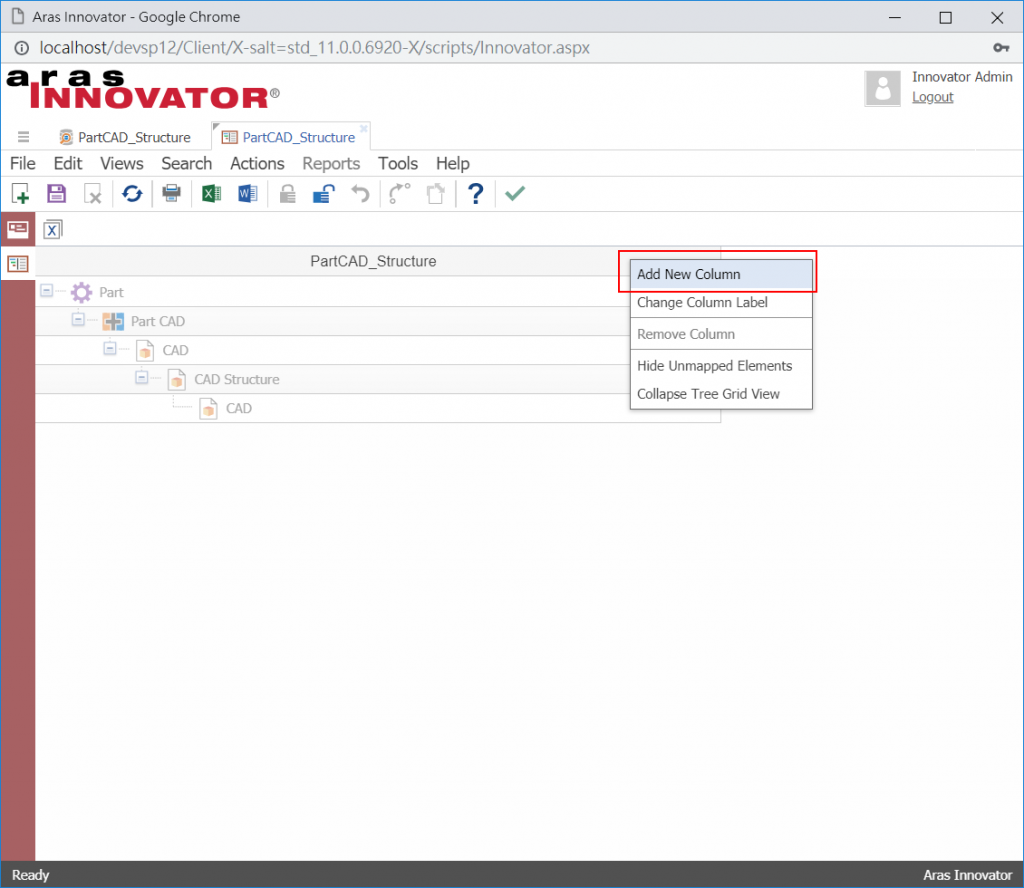Click the Undo arrow toolbar icon

click(x=360, y=193)
